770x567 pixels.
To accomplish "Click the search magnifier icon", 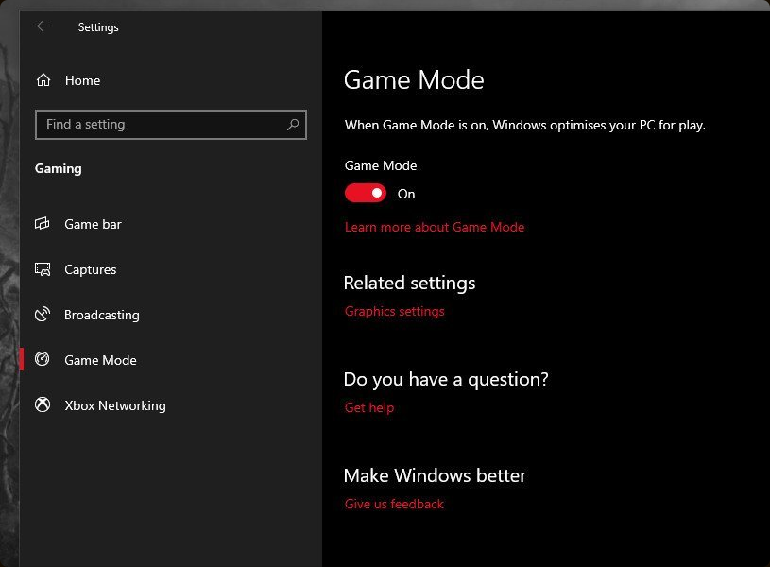I will (293, 125).
